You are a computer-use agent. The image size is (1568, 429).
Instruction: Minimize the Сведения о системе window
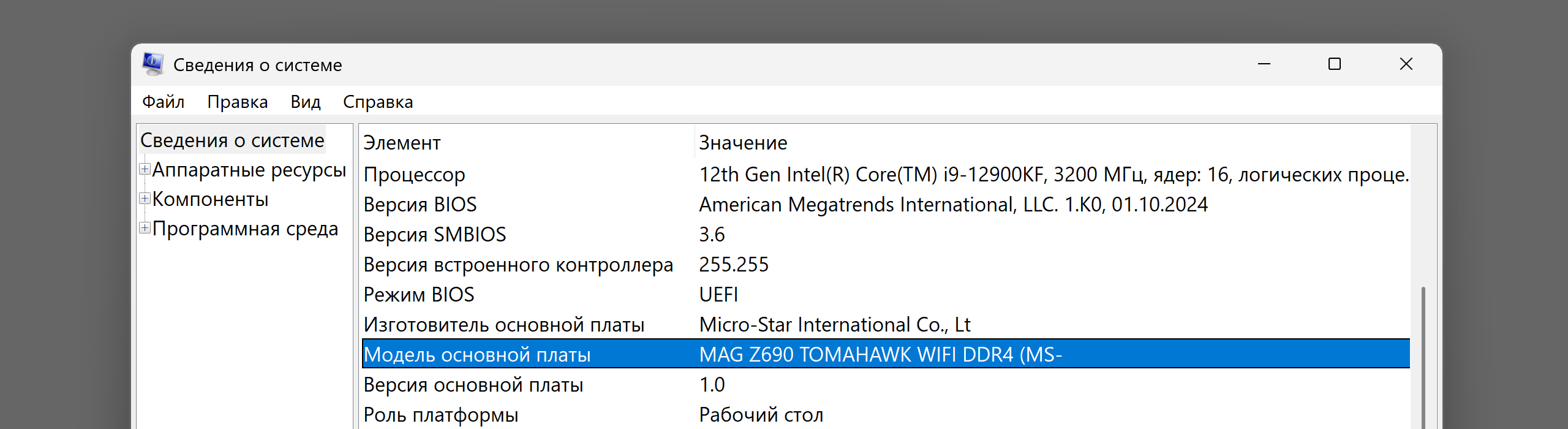[1264, 64]
